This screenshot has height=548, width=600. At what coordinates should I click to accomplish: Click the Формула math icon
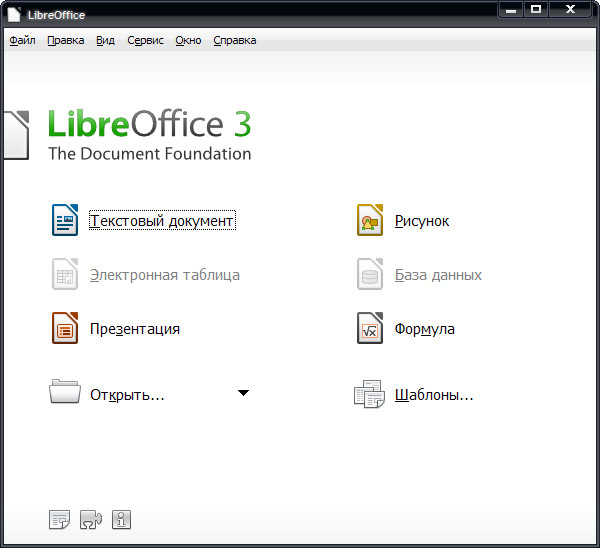point(370,328)
